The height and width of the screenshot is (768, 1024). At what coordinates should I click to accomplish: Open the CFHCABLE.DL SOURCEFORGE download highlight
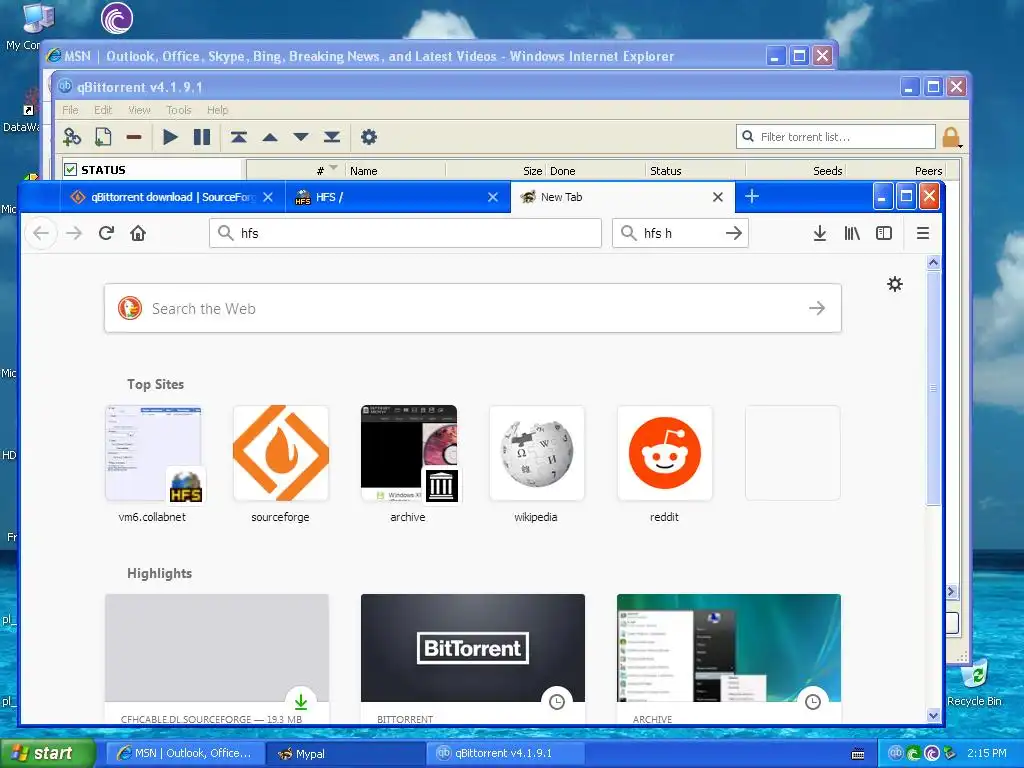click(217, 658)
